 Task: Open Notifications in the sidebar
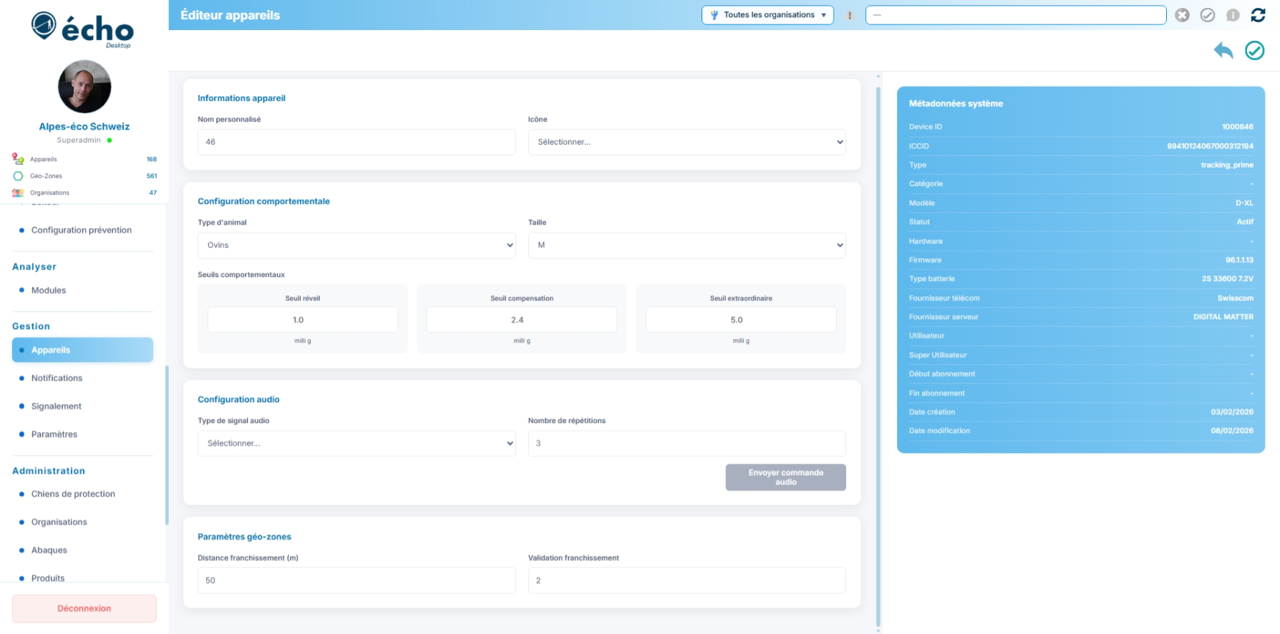click(57, 378)
